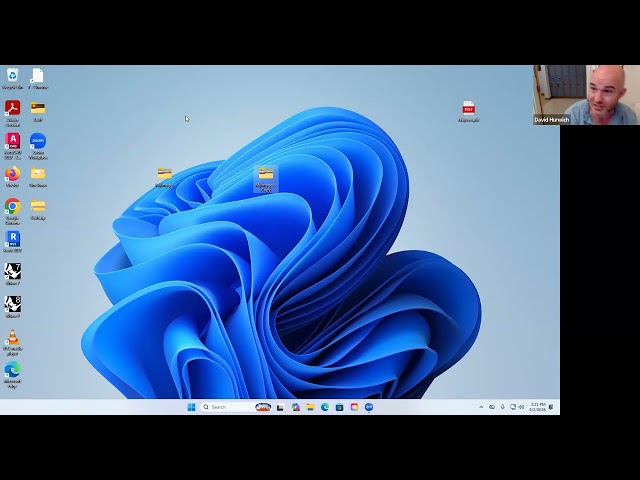Launch Rhino 8 from the desktop
Image resolution: width=640 pixels, height=480 pixels.
[x=13, y=307]
